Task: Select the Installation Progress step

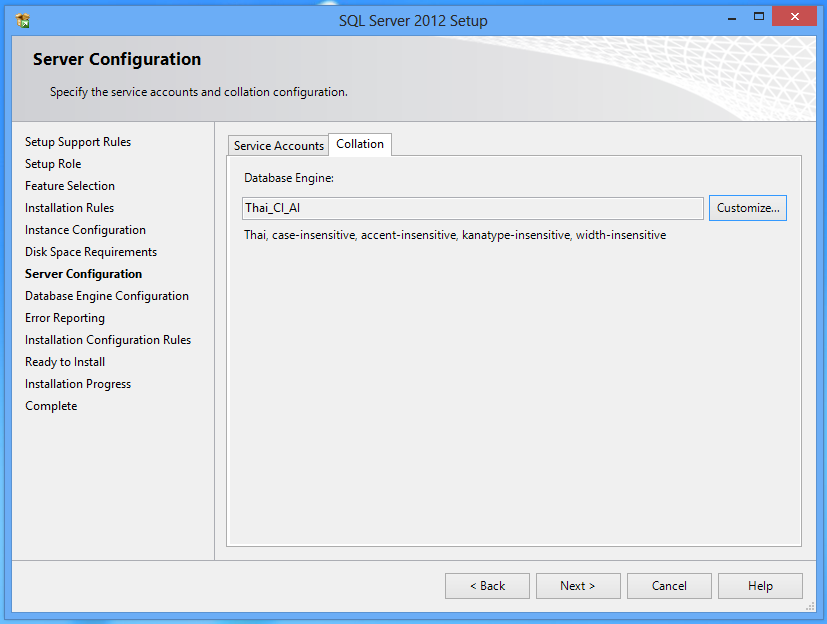Action: (x=78, y=384)
